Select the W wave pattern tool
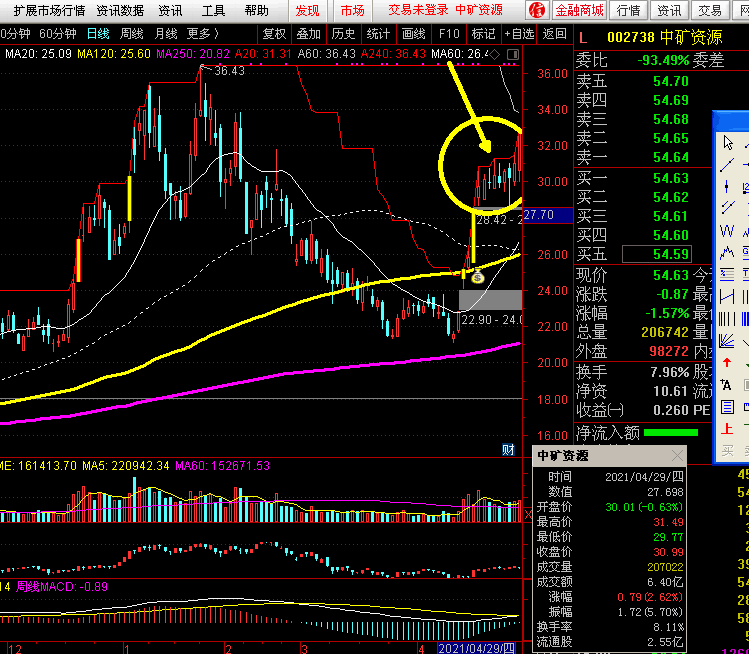749x654 pixels. coord(727,231)
